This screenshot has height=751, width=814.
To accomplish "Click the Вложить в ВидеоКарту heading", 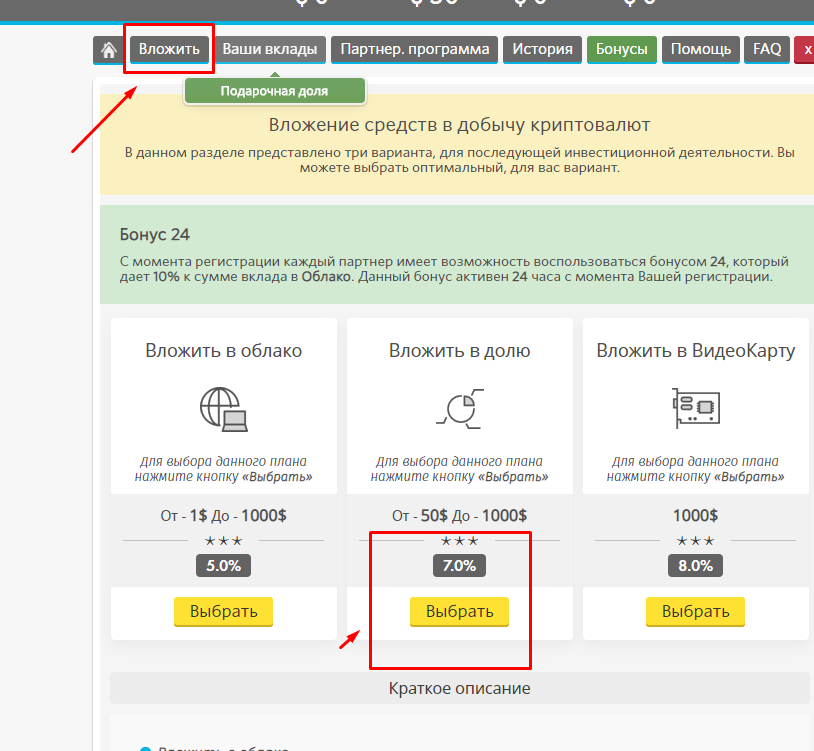I will coord(696,351).
